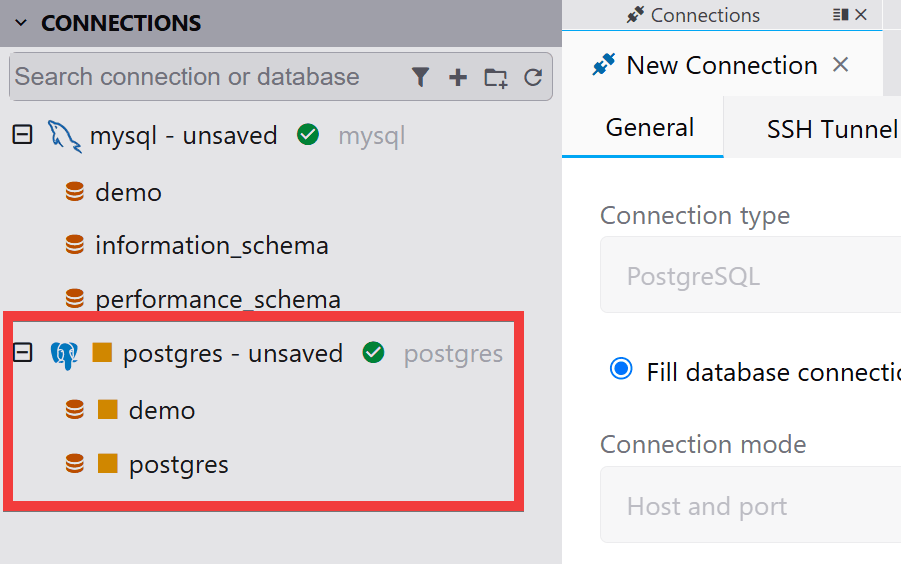Open the Connection mode Host and port dropdown
Image resolution: width=901 pixels, height=564 pixels.
(x=750, y=505)
